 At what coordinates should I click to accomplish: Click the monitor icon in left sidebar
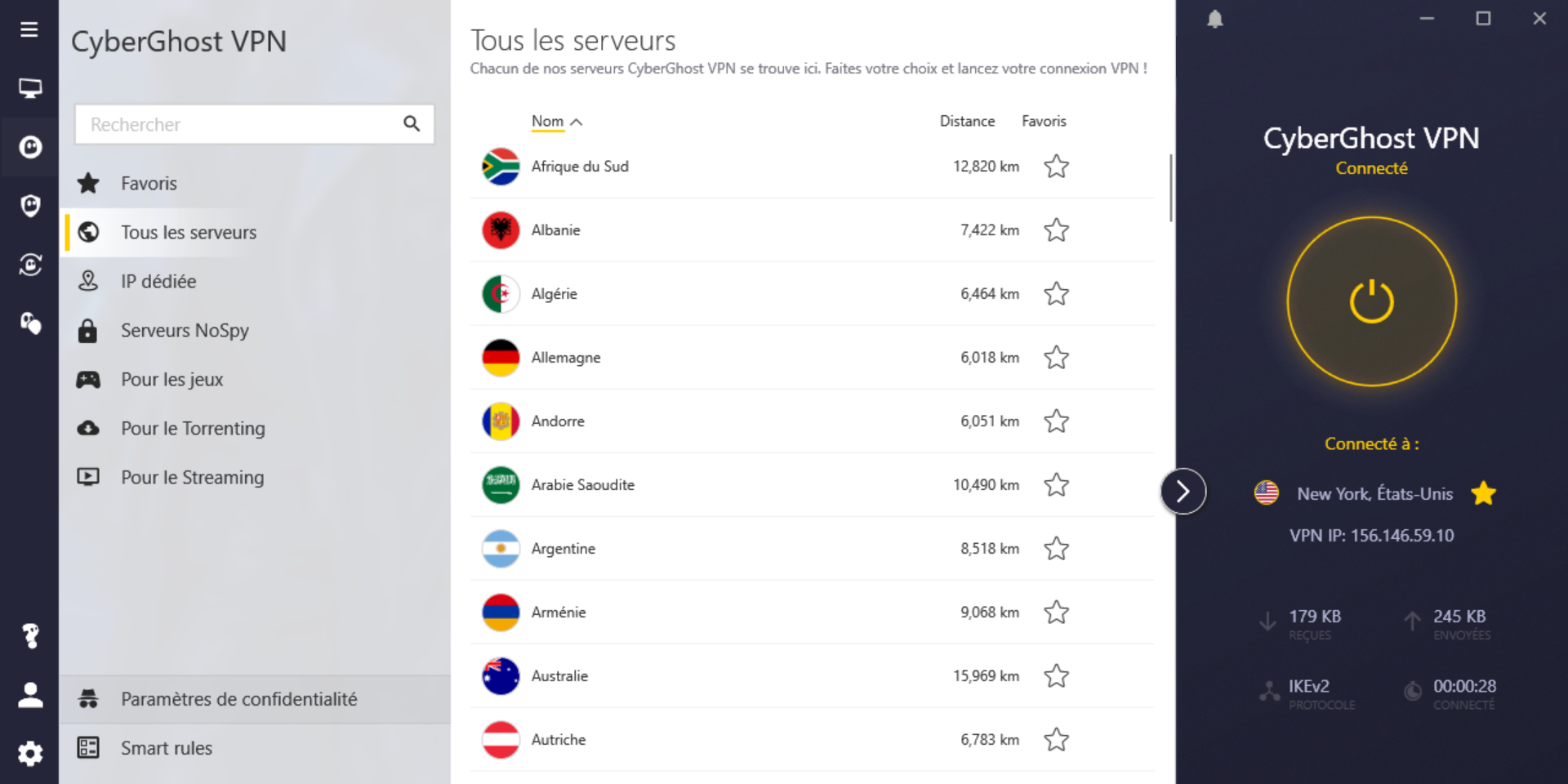tap(30, 88)
